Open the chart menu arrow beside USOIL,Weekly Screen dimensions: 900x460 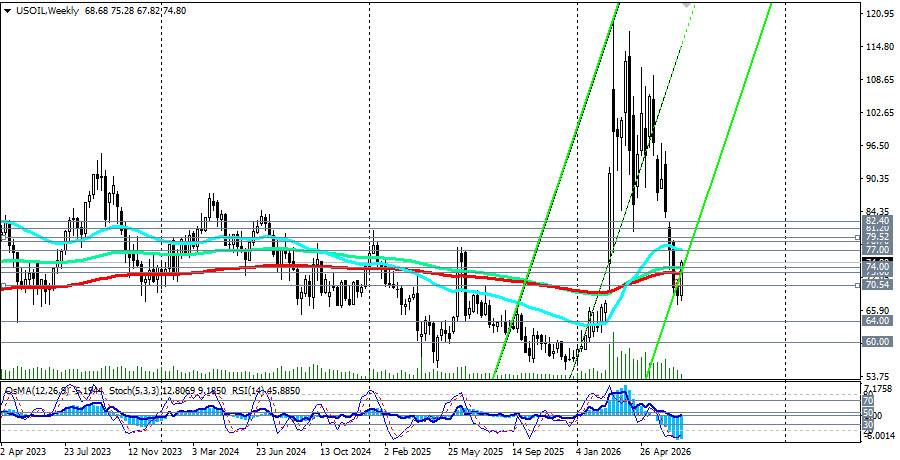pos(7,10)
